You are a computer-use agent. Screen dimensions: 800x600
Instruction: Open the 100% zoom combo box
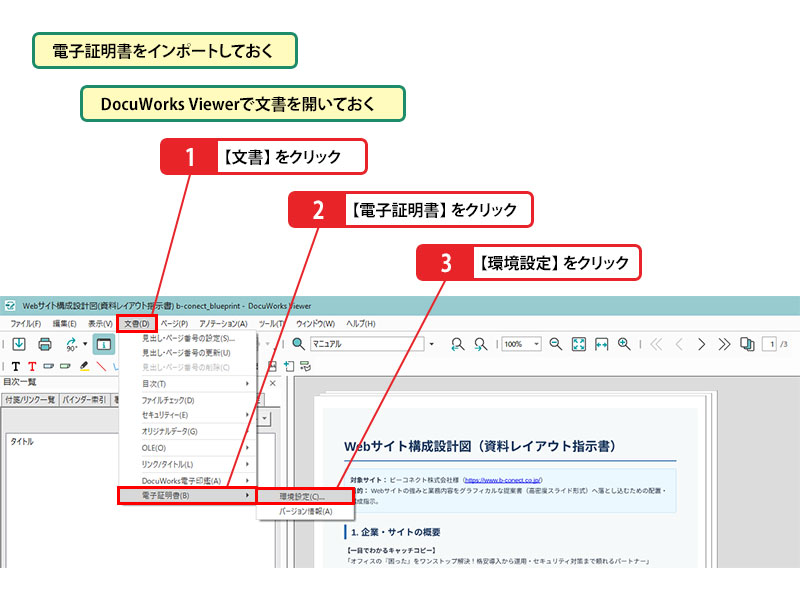pos(521,344)
